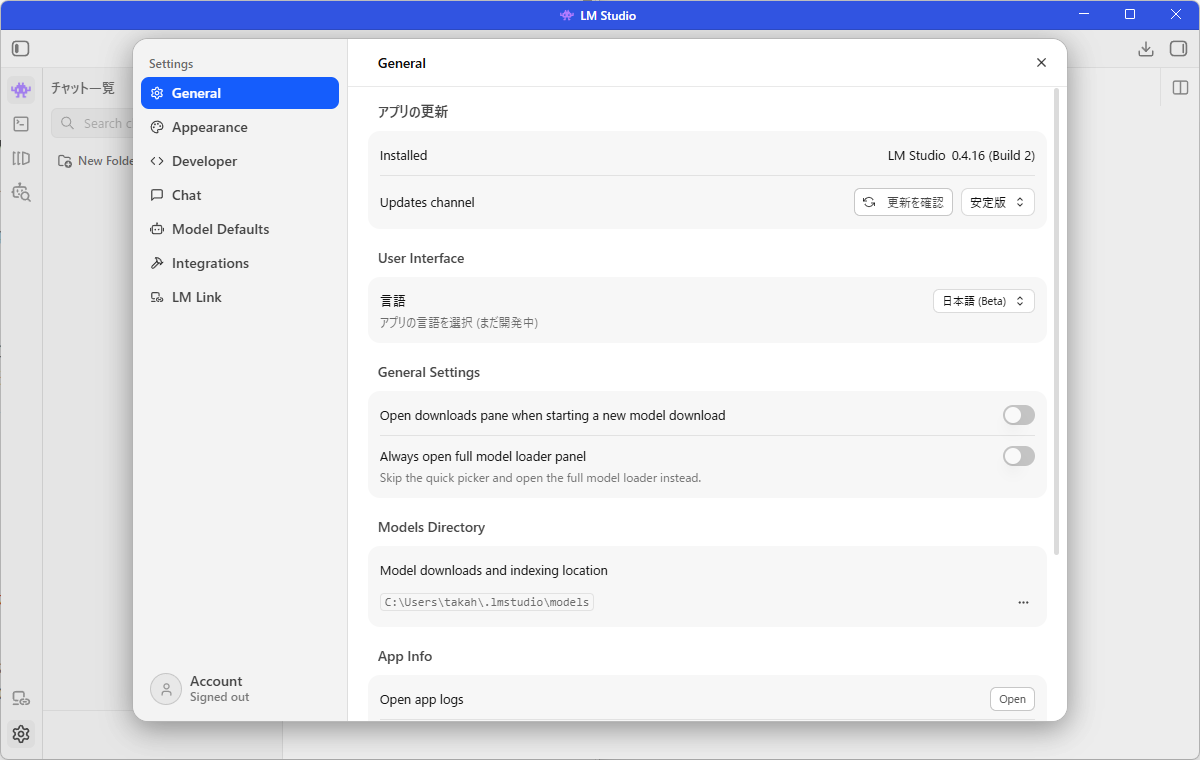Open the Chat view robot icon
This screenshot has width=1200, height=760.
[21, 90]
